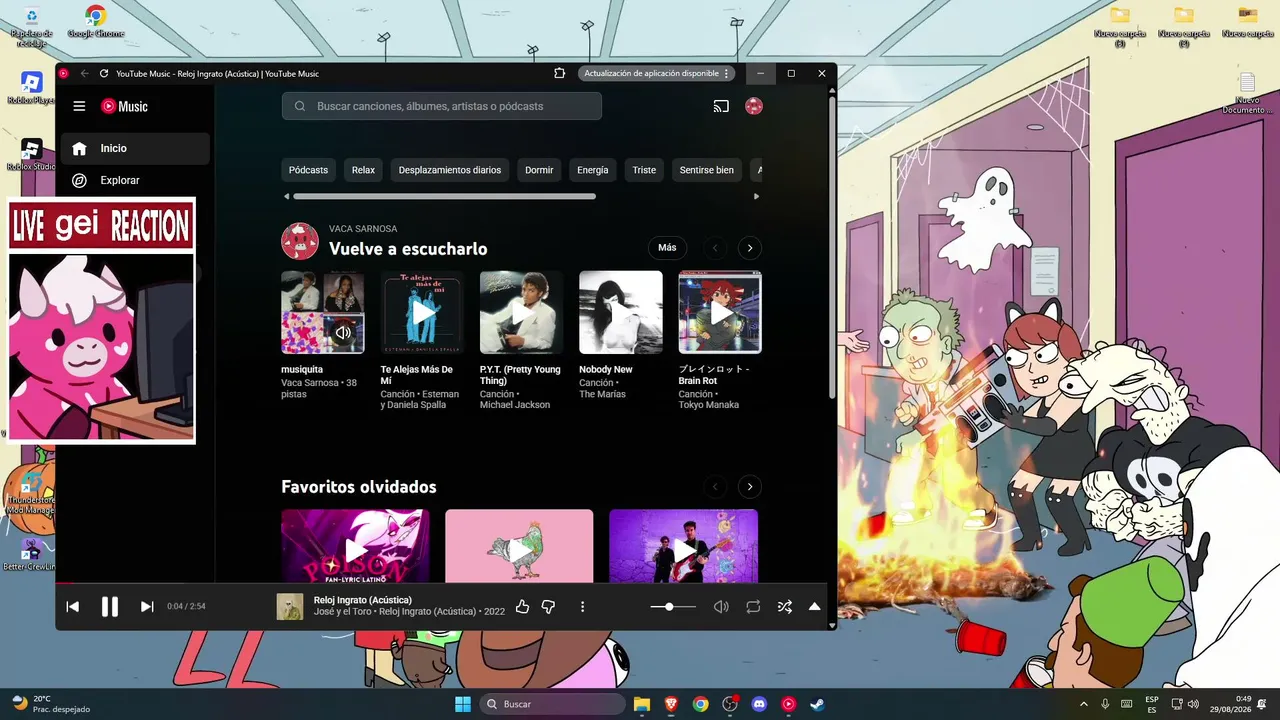
Task: Select the Desplazamientos diarios chip
Action: tap(450, 170)
